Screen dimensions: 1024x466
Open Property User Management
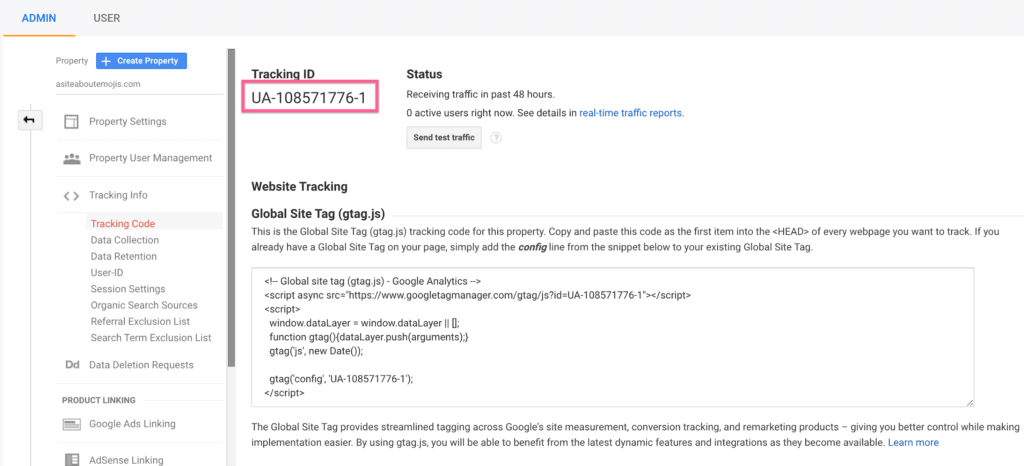pos(151,158)
